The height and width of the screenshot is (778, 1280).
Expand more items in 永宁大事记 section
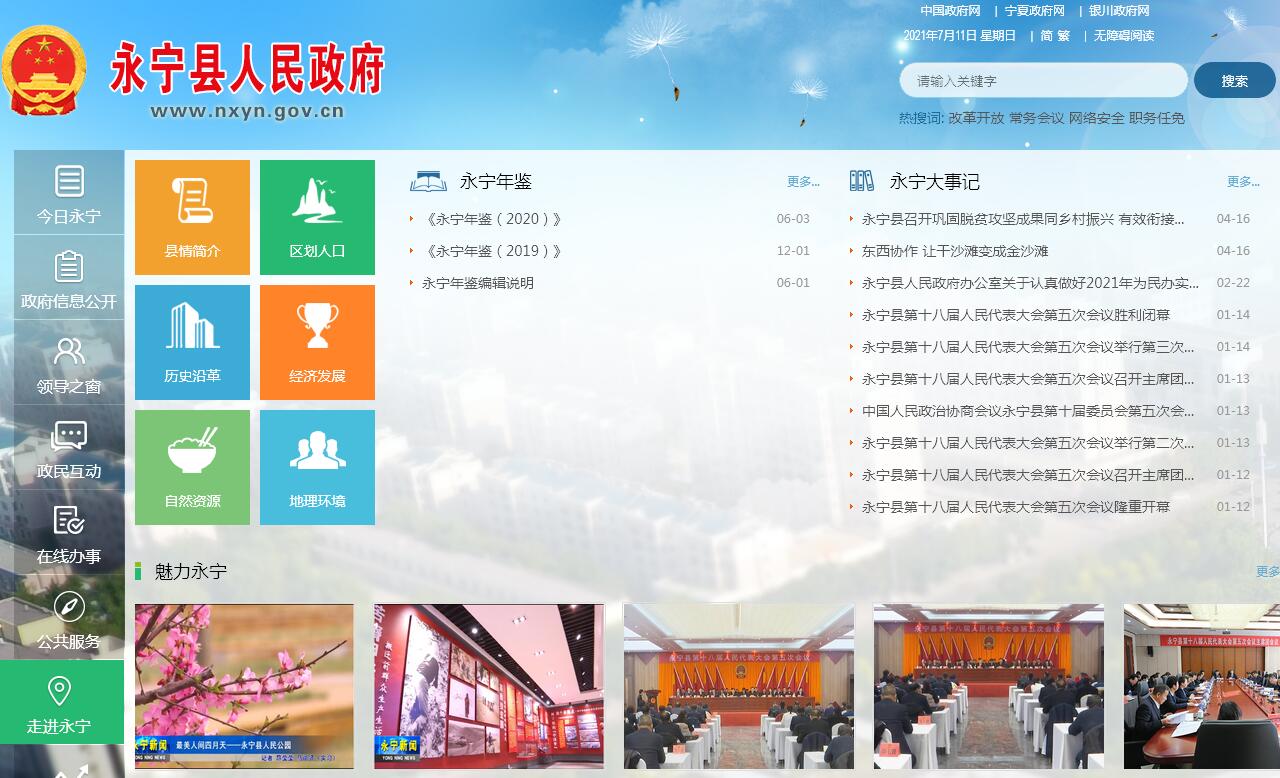(1242, 182)
